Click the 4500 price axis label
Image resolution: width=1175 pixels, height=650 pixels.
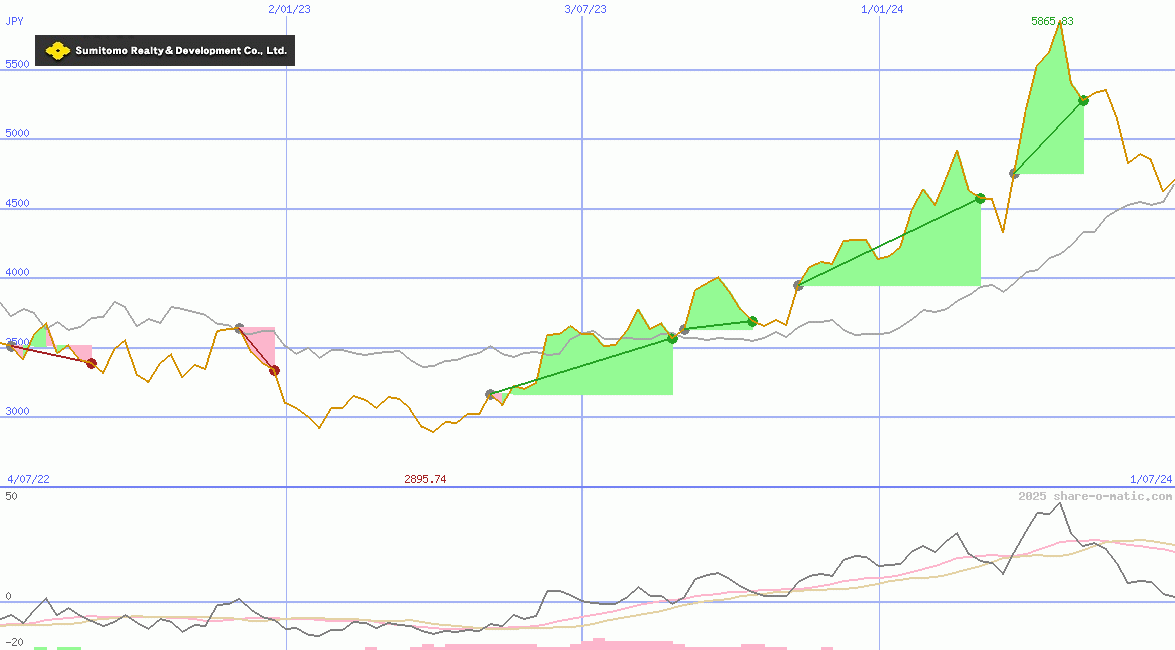tap(17, 203)
